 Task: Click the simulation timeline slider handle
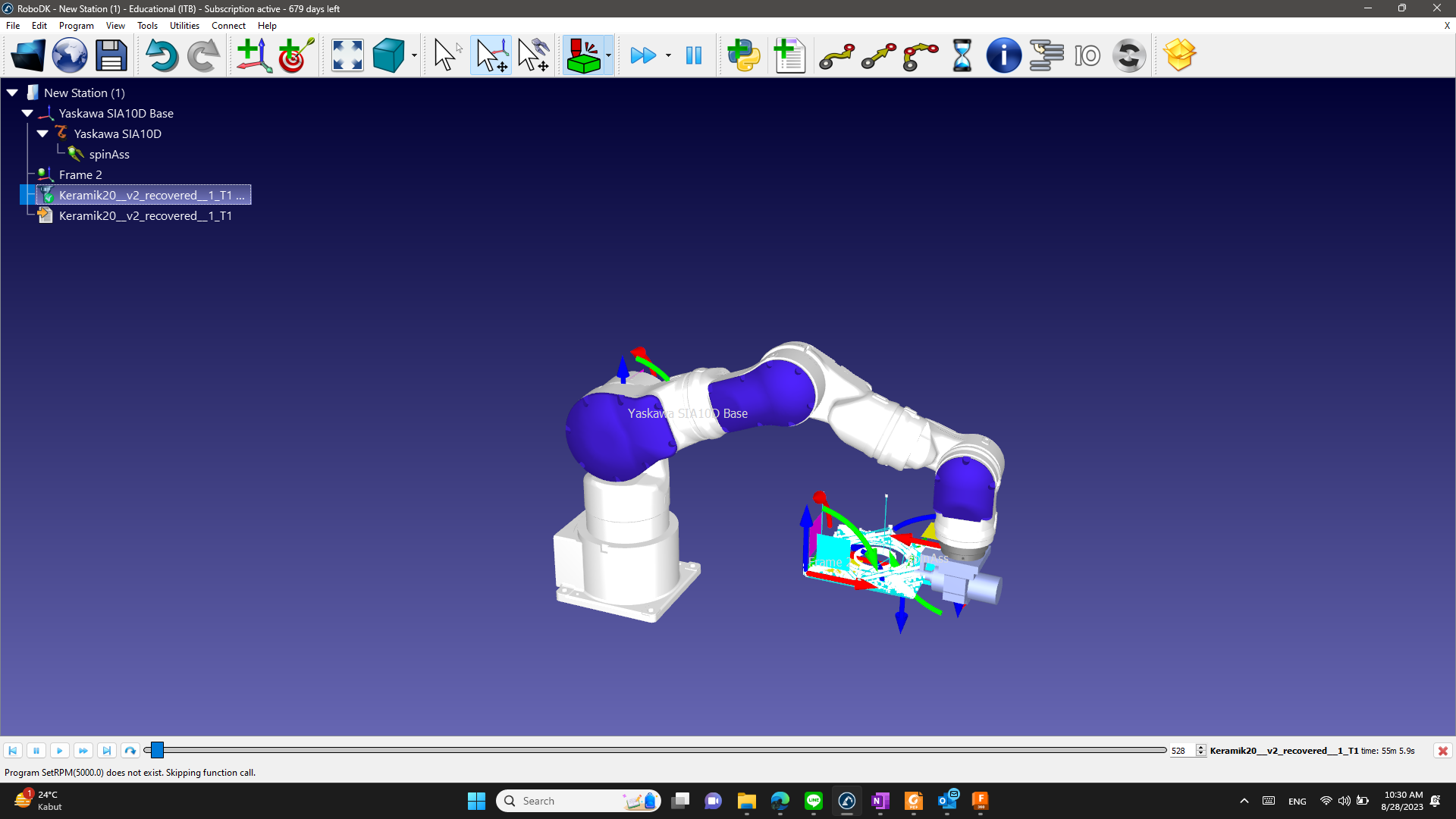[157, 751]
